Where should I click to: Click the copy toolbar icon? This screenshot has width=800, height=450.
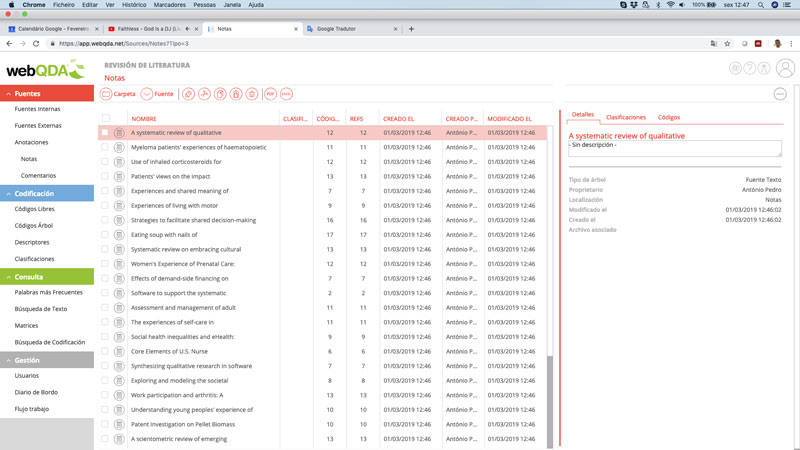click(x=220, y=94)
